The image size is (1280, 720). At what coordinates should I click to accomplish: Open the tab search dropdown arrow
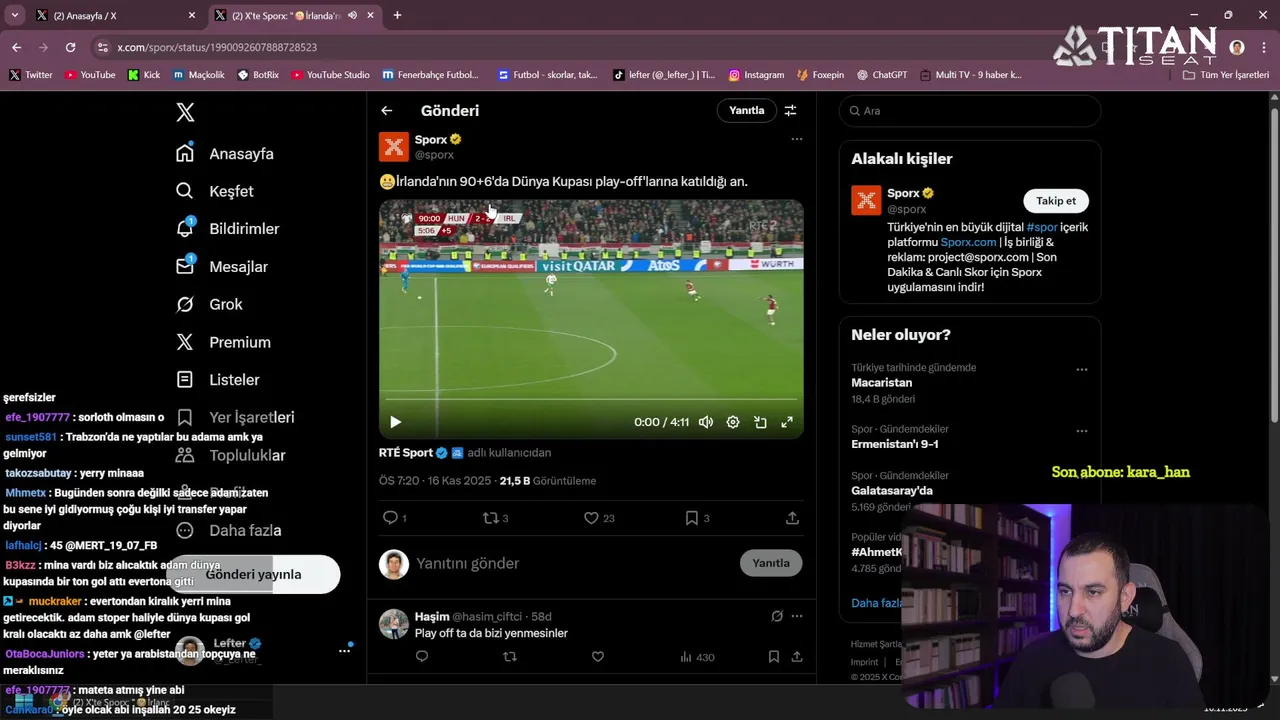14,15
